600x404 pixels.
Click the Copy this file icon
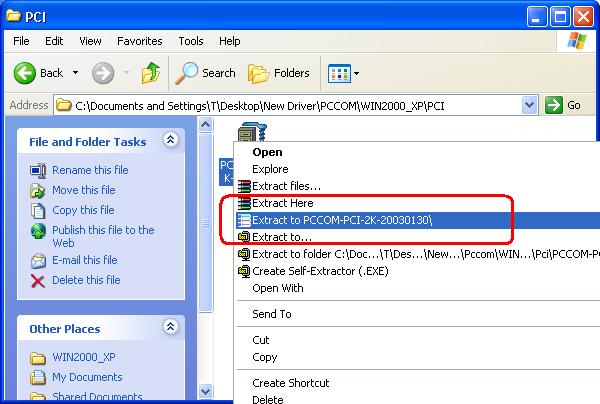[38, 210]
